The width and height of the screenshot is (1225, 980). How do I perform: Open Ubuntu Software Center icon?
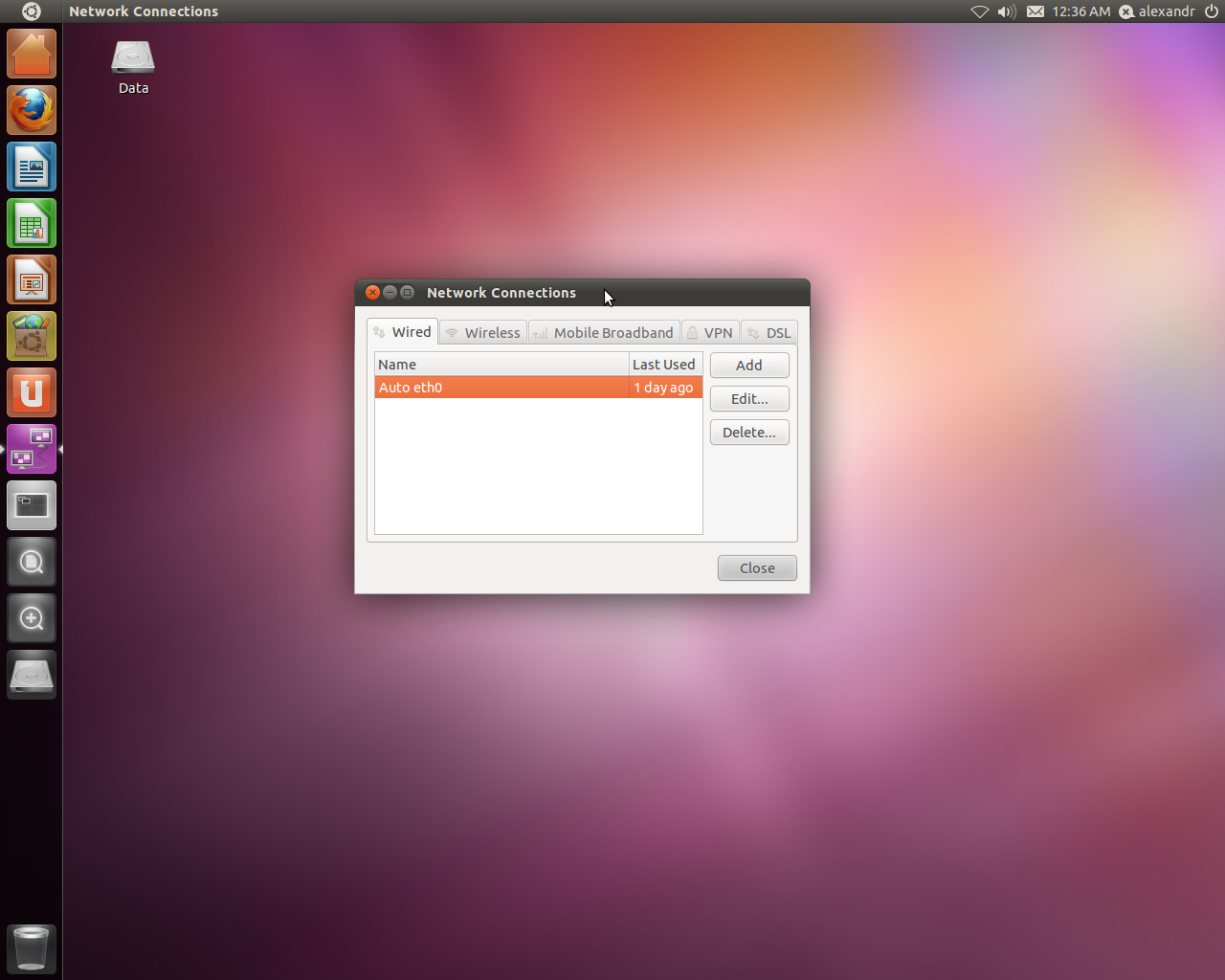point(32,337)
